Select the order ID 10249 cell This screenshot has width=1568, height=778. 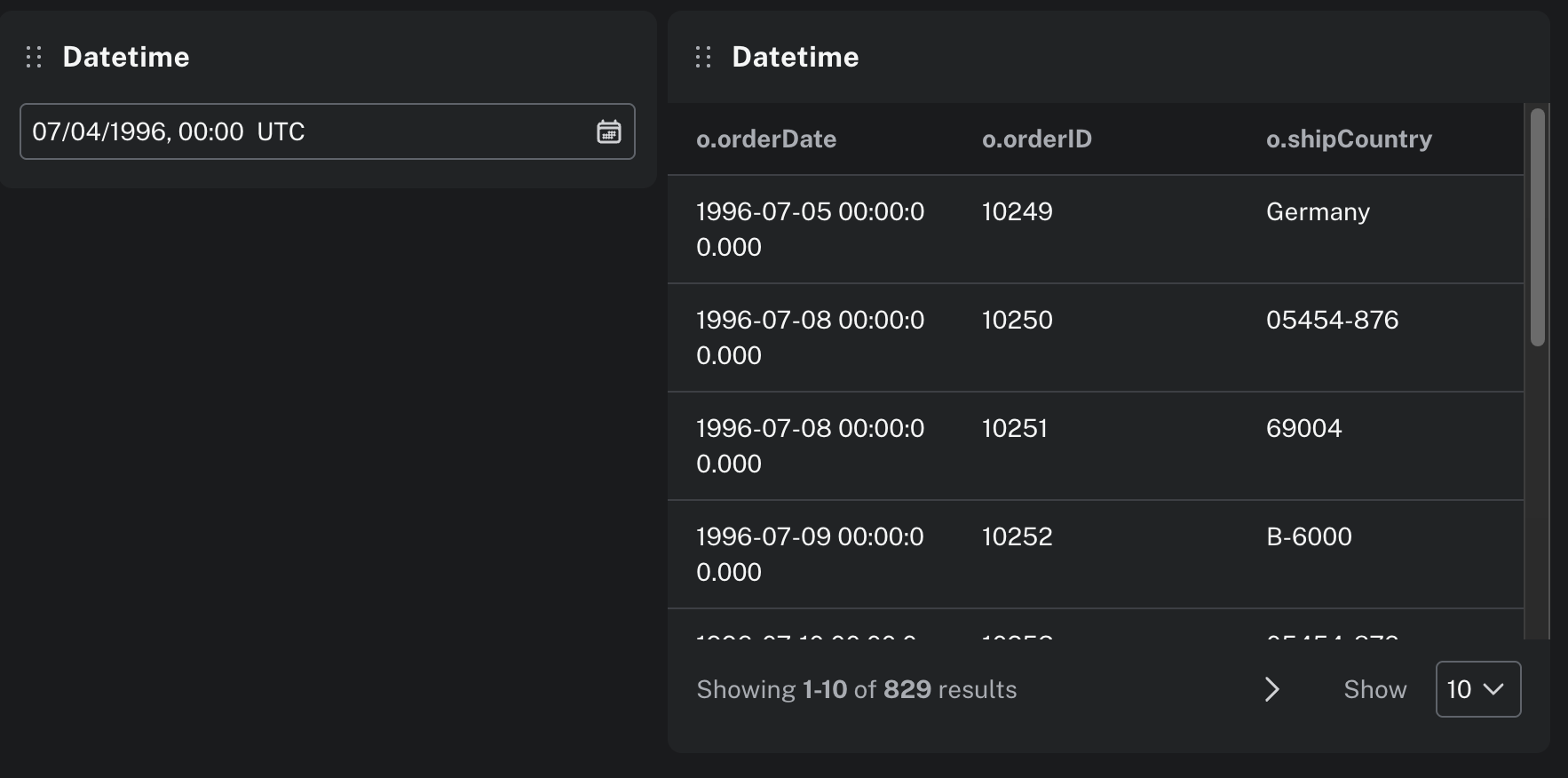coord(1017,212)
